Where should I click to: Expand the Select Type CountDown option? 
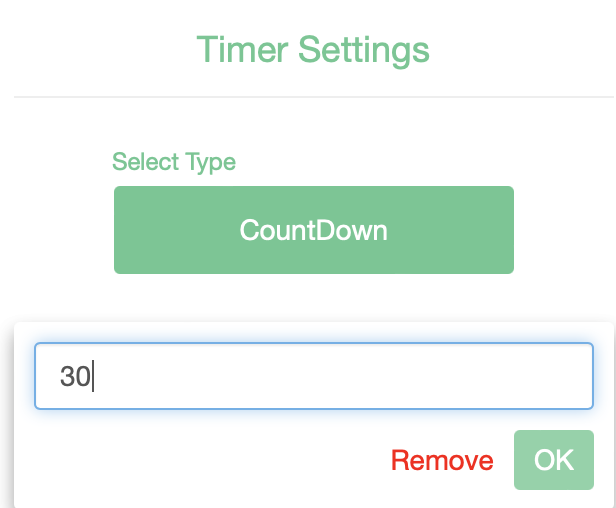313,230
